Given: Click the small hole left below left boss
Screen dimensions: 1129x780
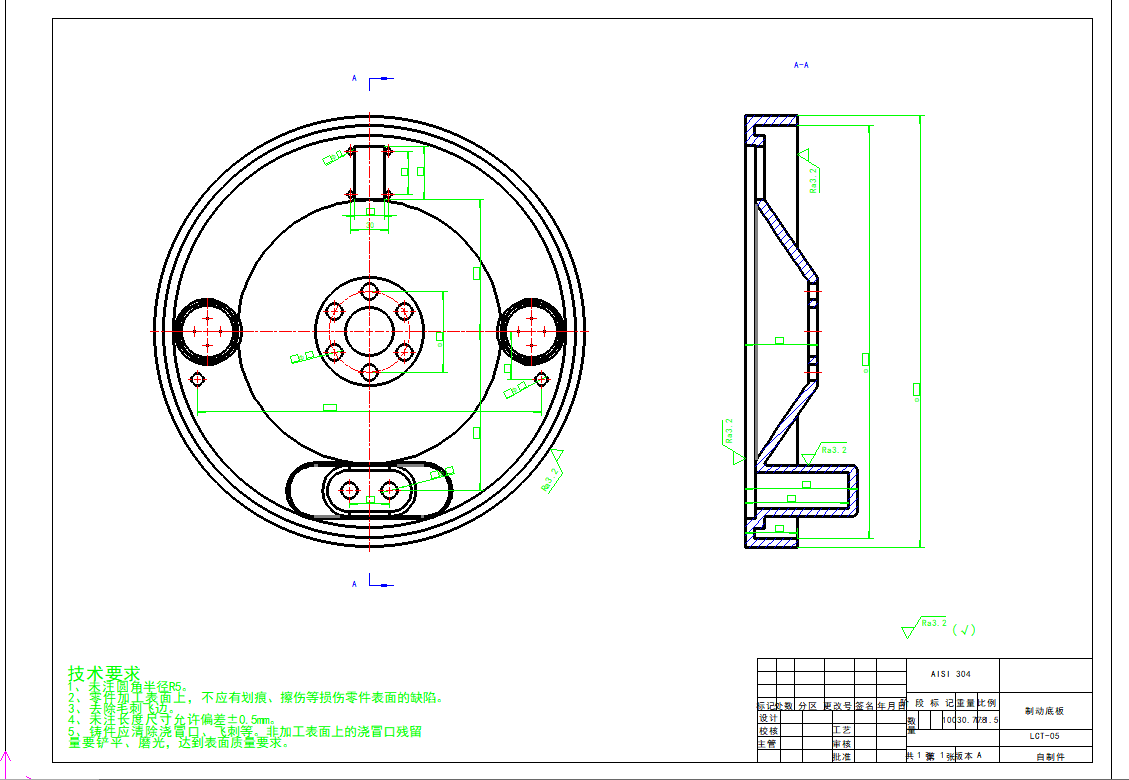Looking at the screenshot, I should click(198, 378).
